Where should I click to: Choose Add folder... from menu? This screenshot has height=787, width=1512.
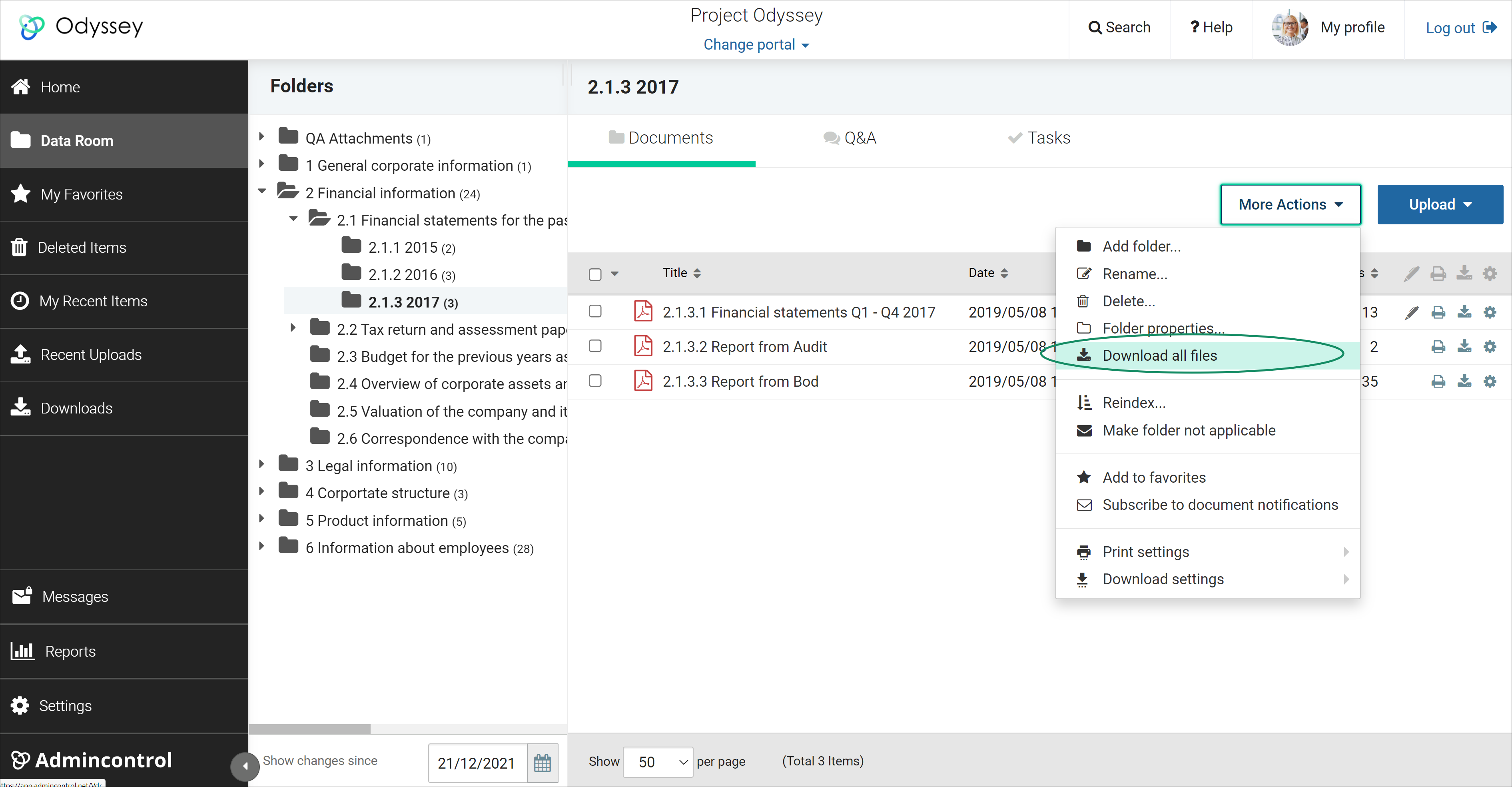pos(1207,246)
